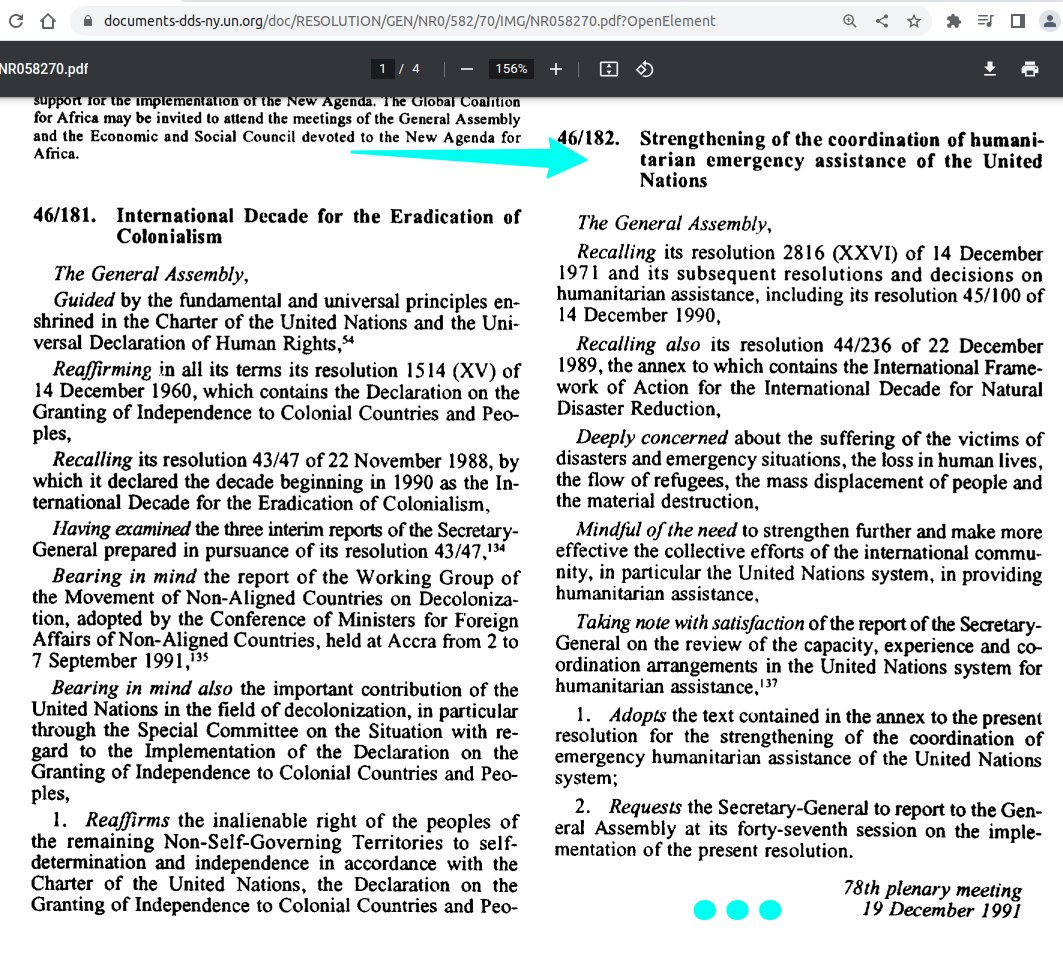Bookmark this page with the star icon

[x=914, y=21]
